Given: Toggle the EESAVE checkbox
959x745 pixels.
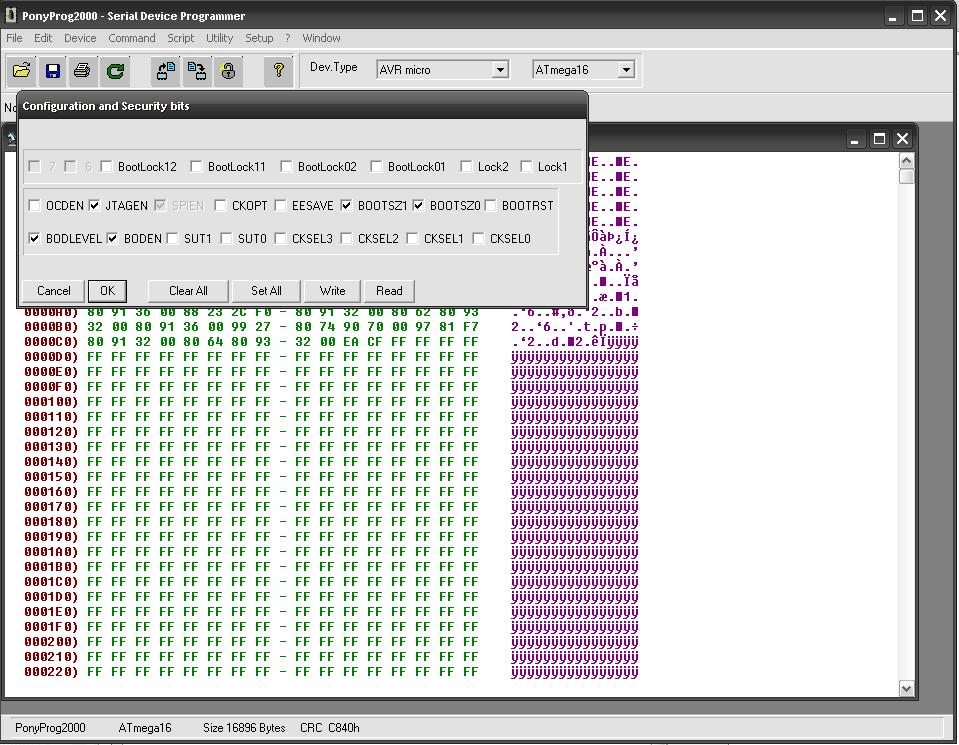Looking at the screenshot, I should [x=280, y=206].
